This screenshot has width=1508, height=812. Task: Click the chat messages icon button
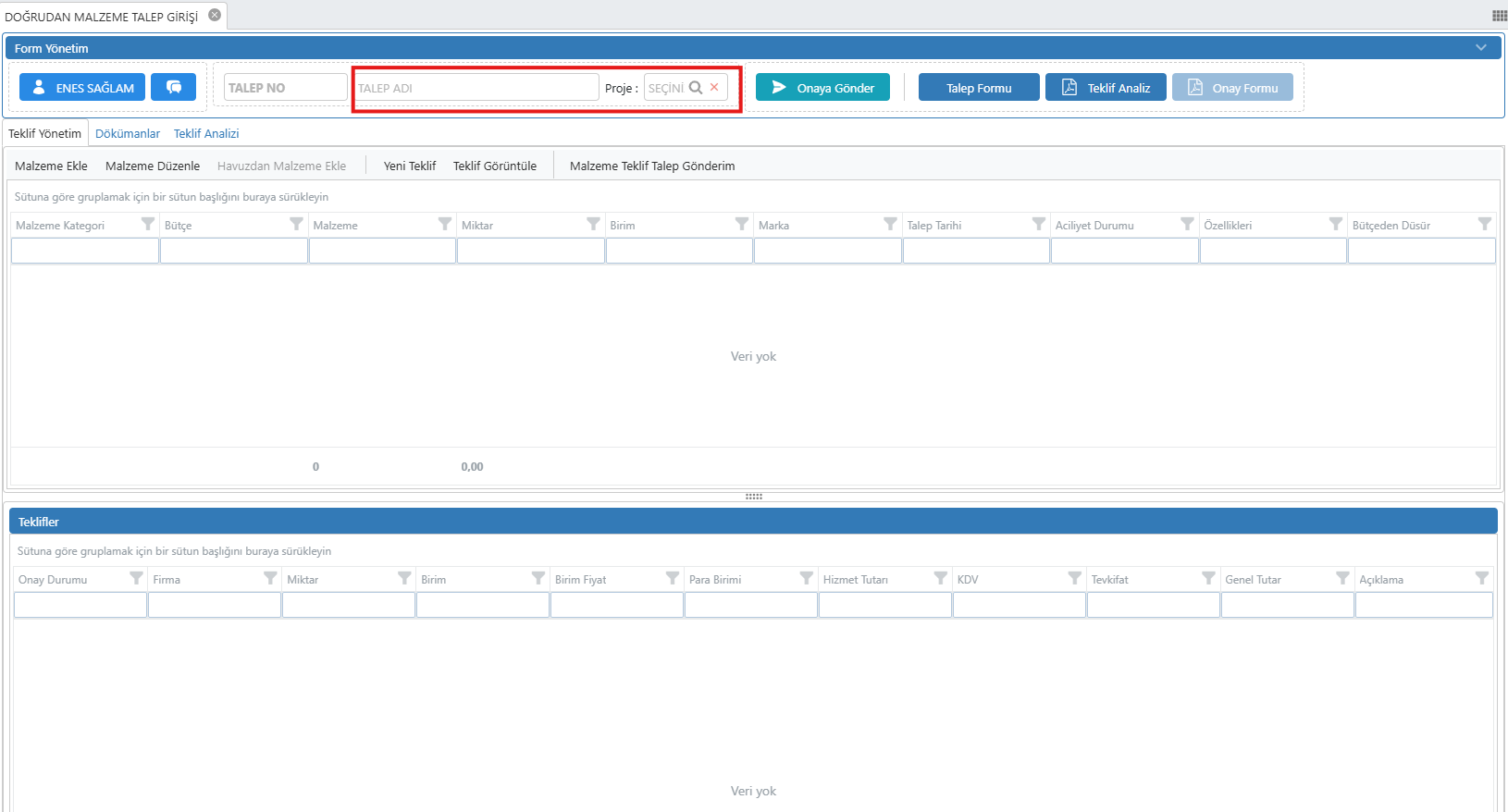[x=173, y=87]
